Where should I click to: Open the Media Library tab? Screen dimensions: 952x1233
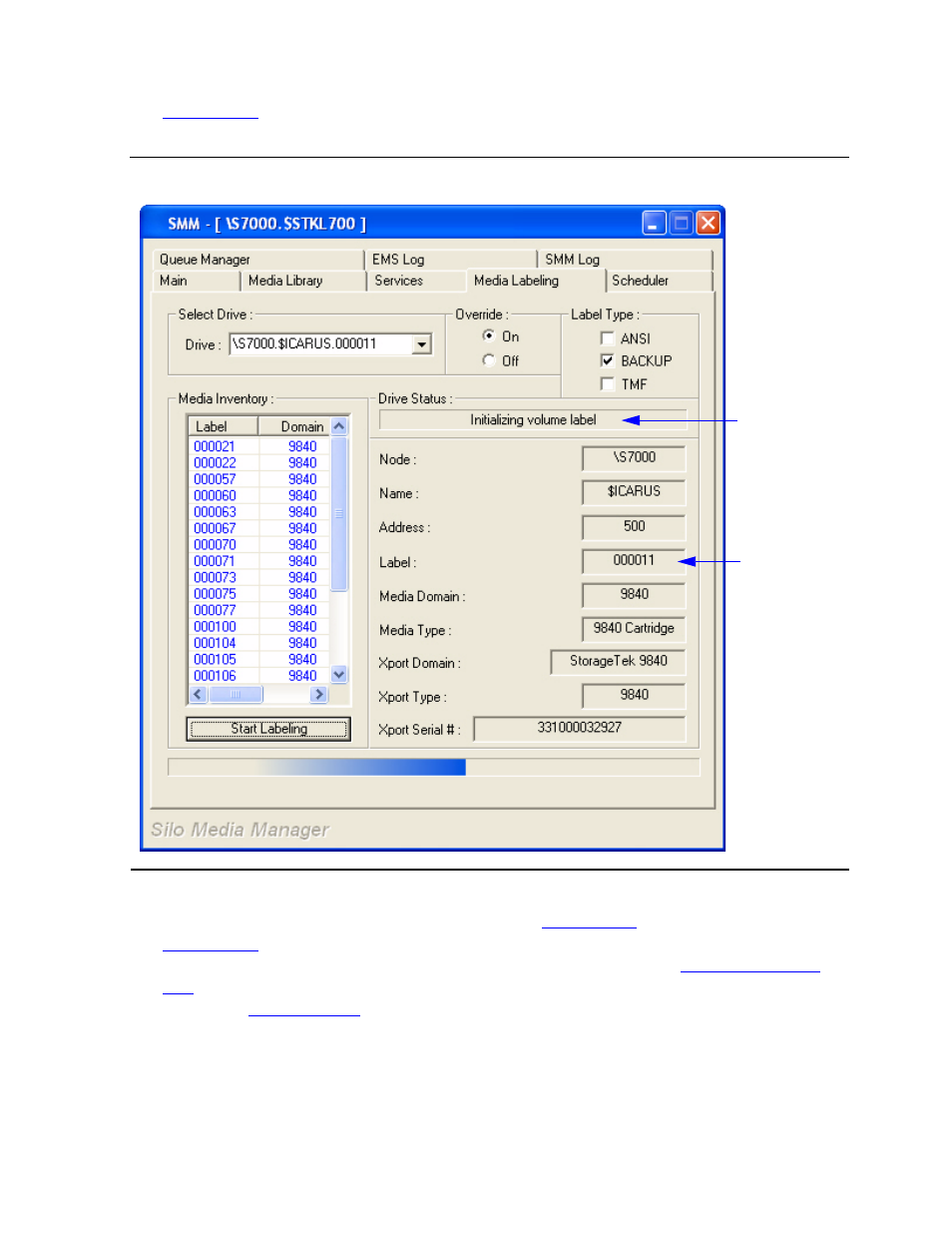[x=303, y=282]
